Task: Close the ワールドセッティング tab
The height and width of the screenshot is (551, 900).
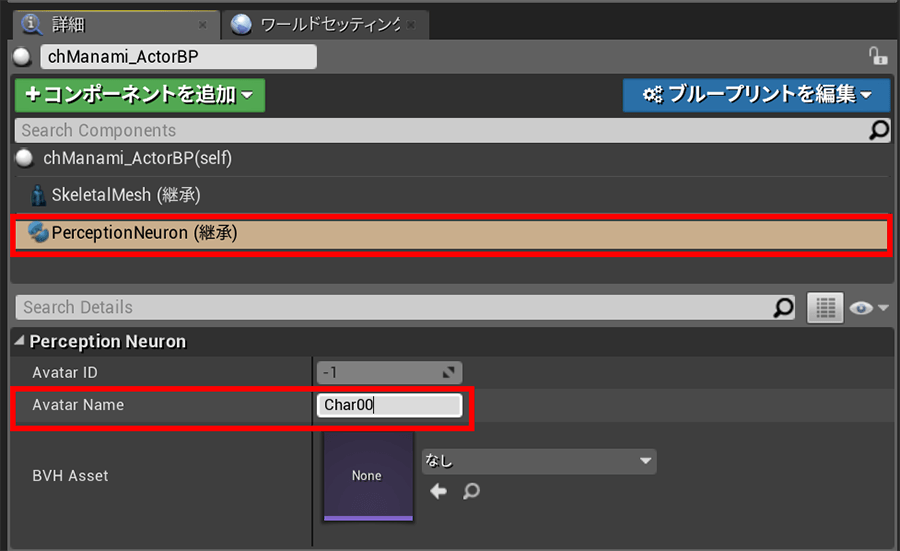Action: pyautogui.click(x=410, y=25)
